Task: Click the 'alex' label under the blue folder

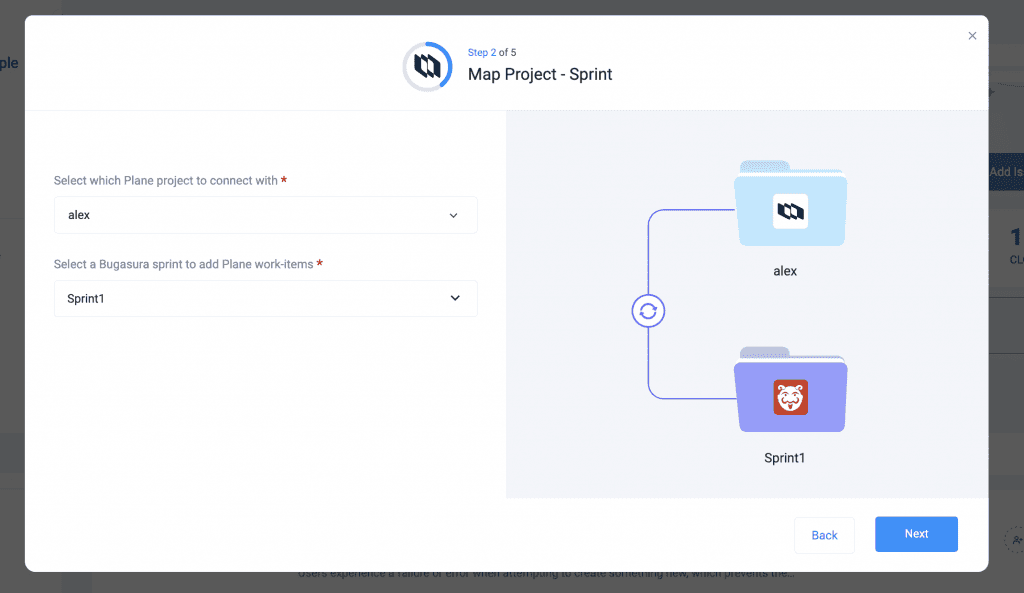Action: point(785,271)
